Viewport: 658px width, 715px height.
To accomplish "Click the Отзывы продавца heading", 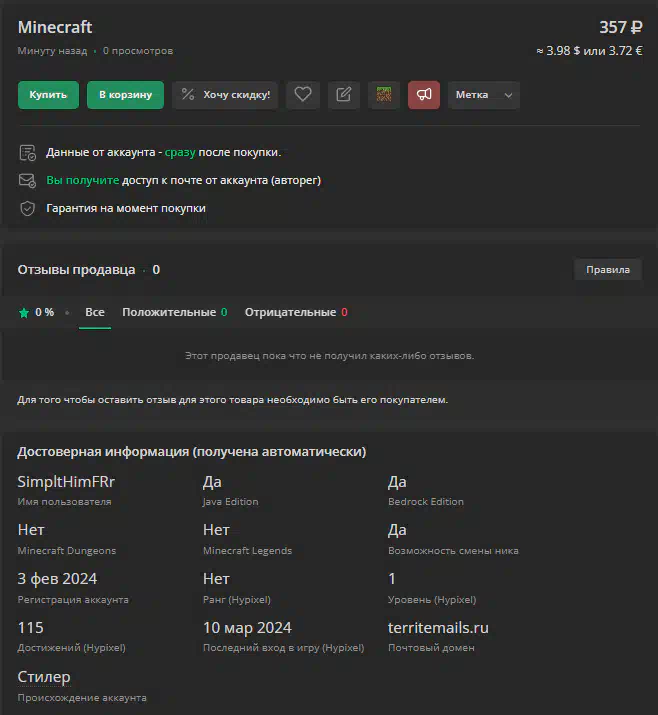I will 77,270.
